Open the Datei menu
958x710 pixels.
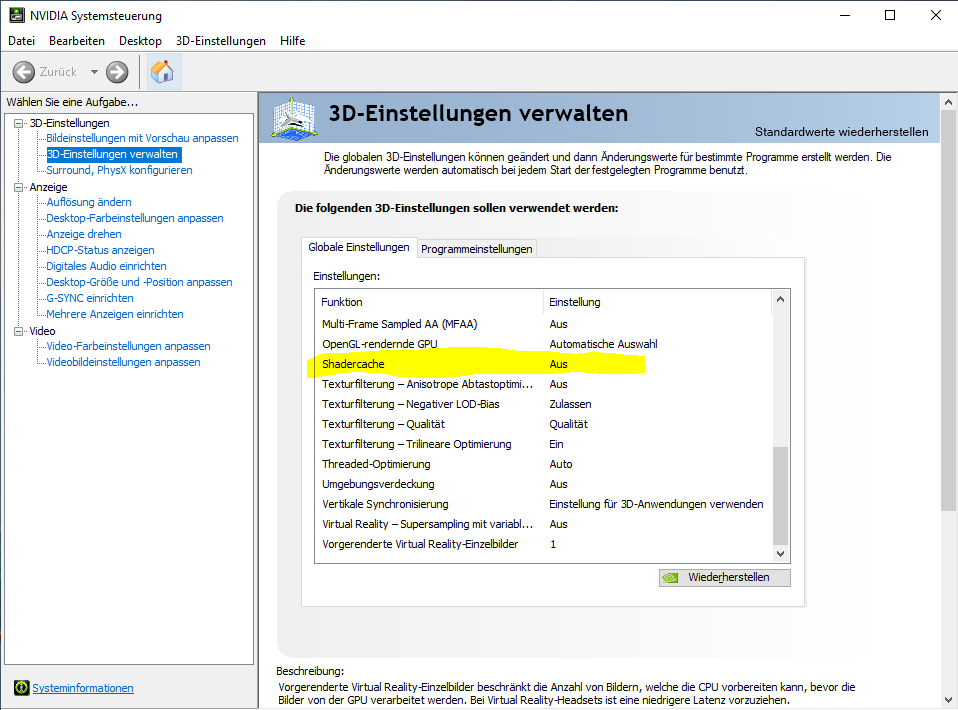tap(21, 41)
